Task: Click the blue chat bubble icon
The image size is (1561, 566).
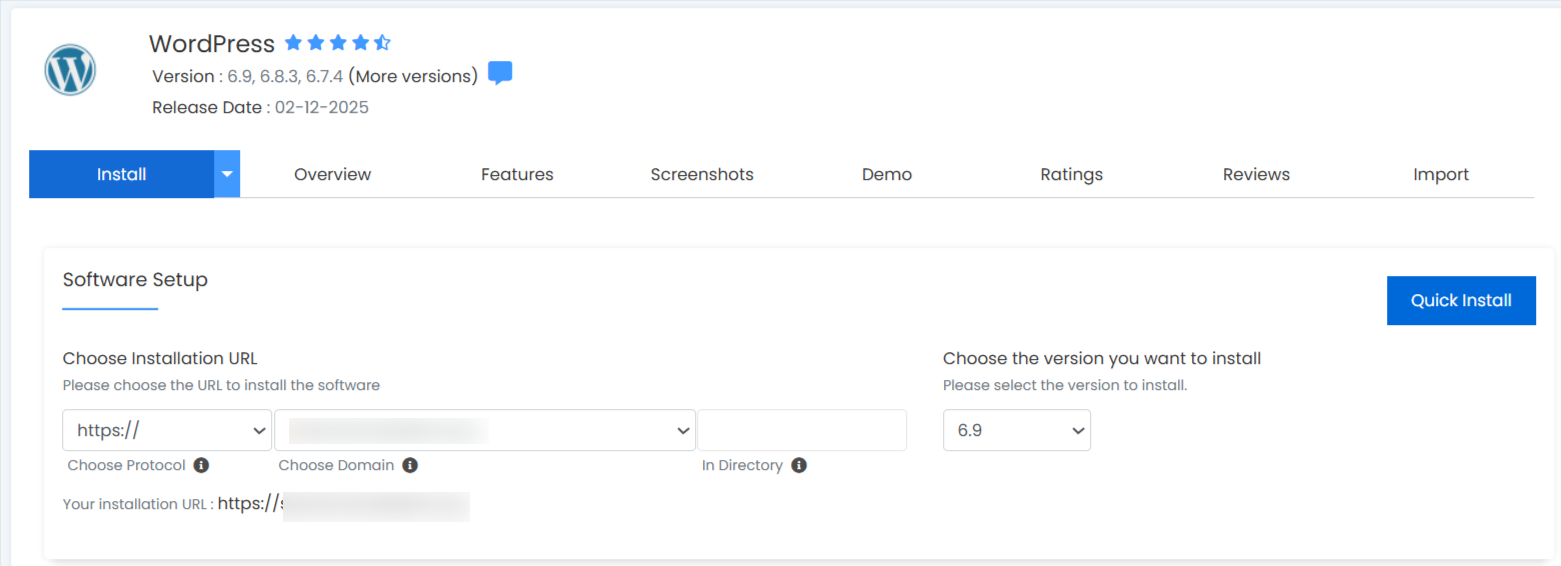Action: click(x=500, y=74)
